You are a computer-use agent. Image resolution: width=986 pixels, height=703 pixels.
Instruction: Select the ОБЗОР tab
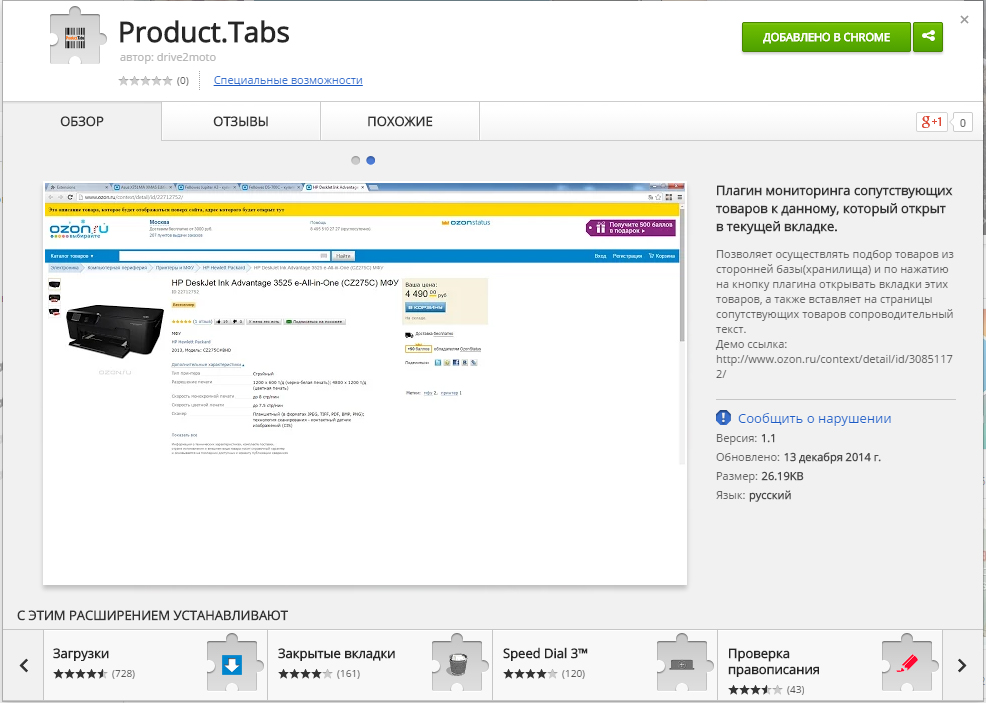(82, 122)
